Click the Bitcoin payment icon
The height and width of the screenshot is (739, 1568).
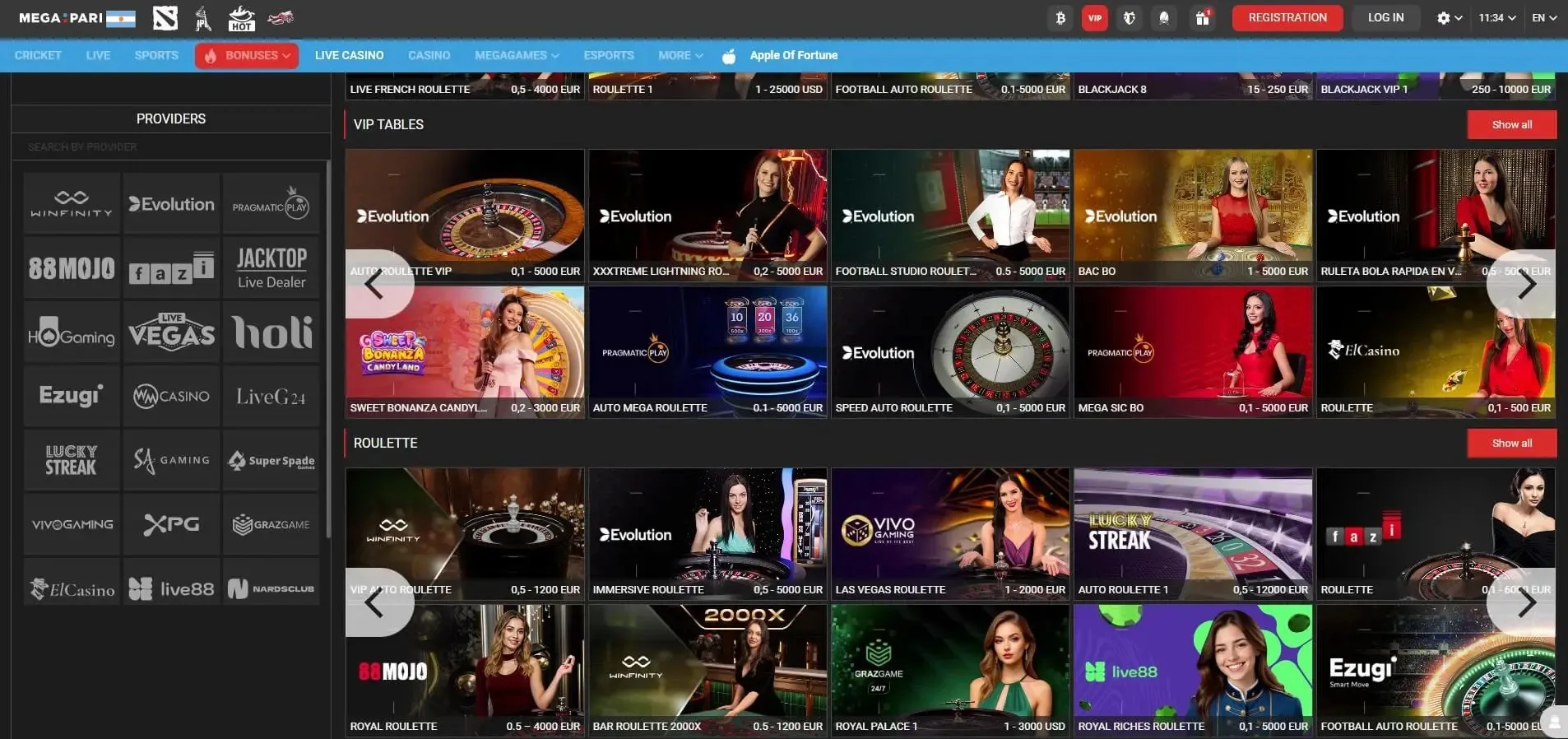[x=1060, y=18]
